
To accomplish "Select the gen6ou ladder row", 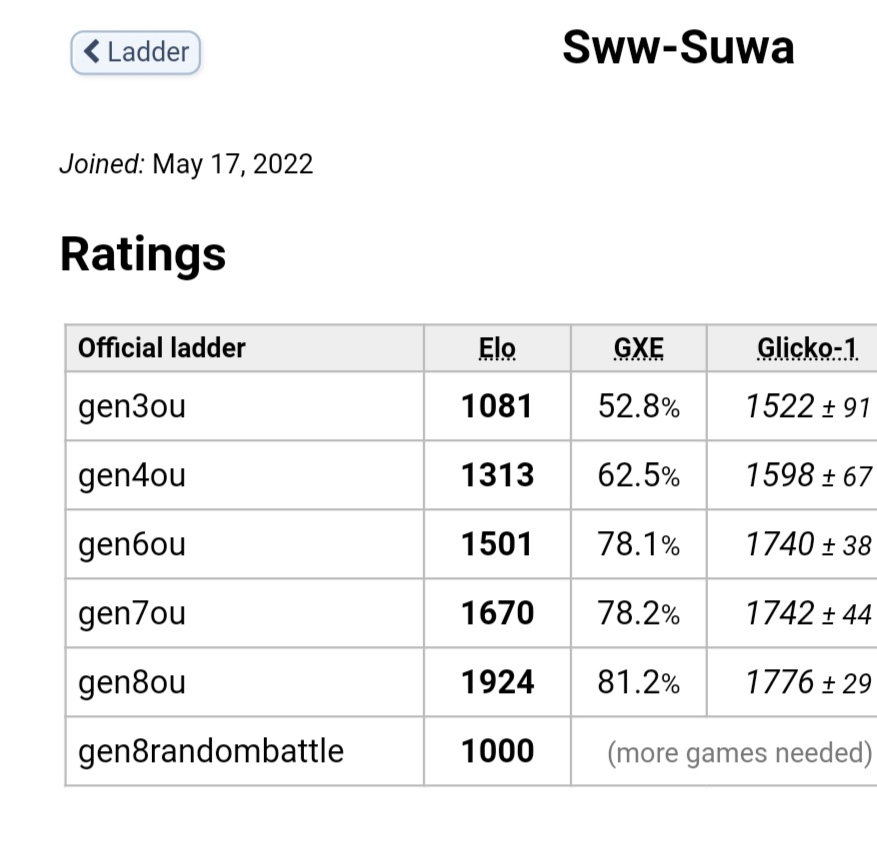I will point(132,544).
